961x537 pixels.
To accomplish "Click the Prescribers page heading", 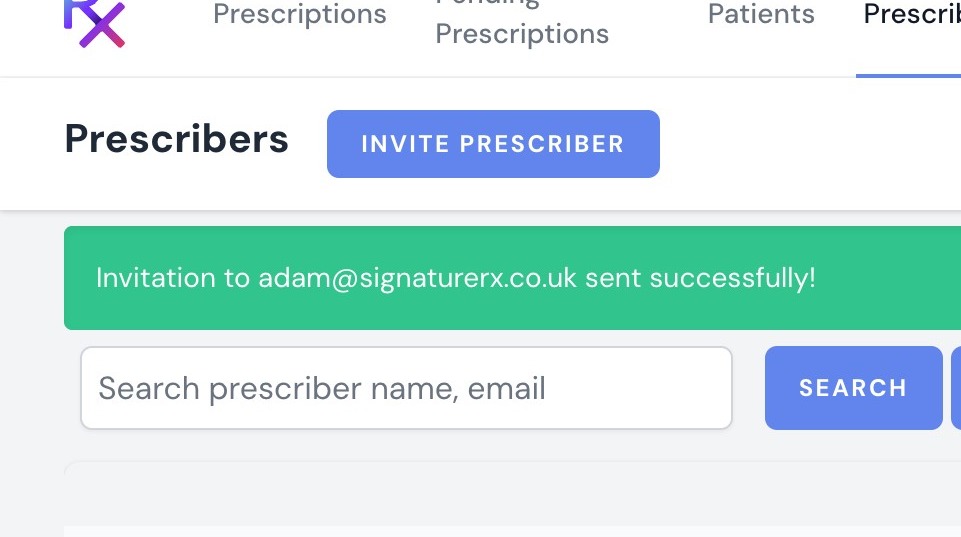I will [x=177, y=140].
